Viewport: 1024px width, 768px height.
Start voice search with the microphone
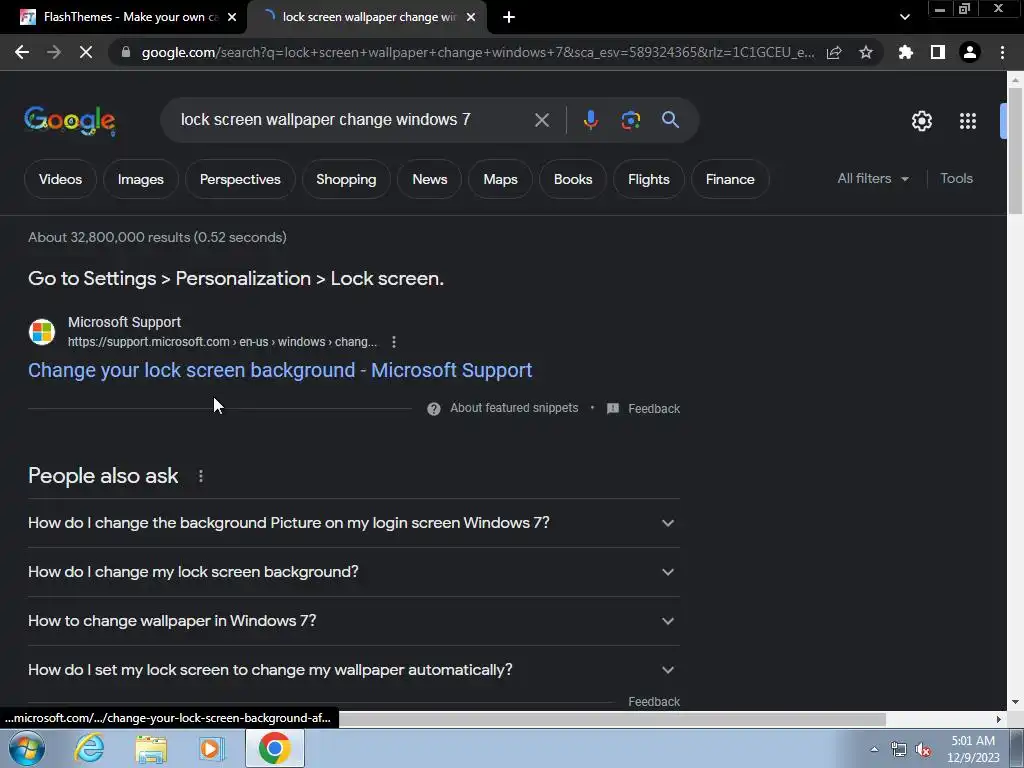(590, 120)
